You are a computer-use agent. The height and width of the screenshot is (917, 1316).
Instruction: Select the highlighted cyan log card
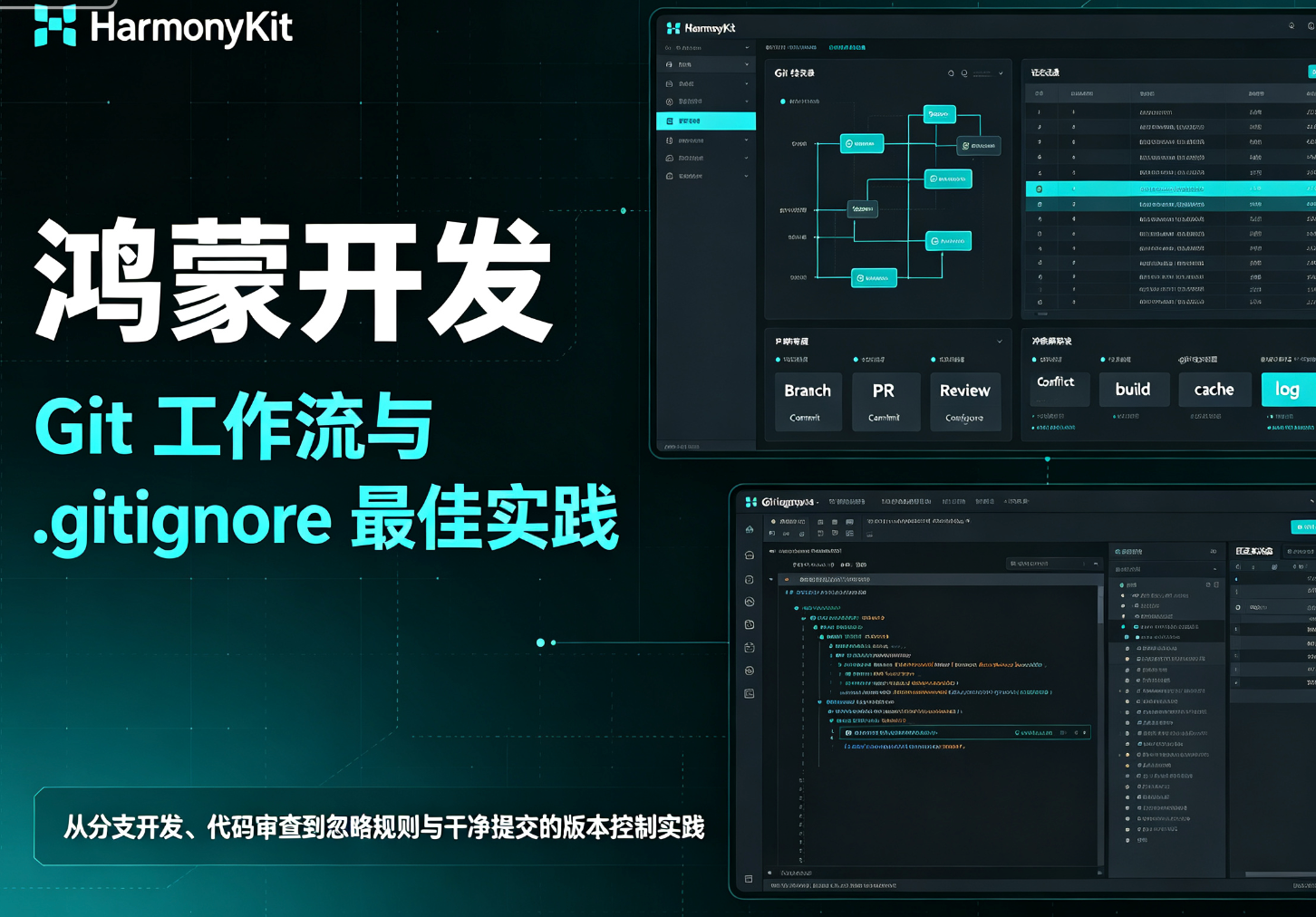point(1288,389)
